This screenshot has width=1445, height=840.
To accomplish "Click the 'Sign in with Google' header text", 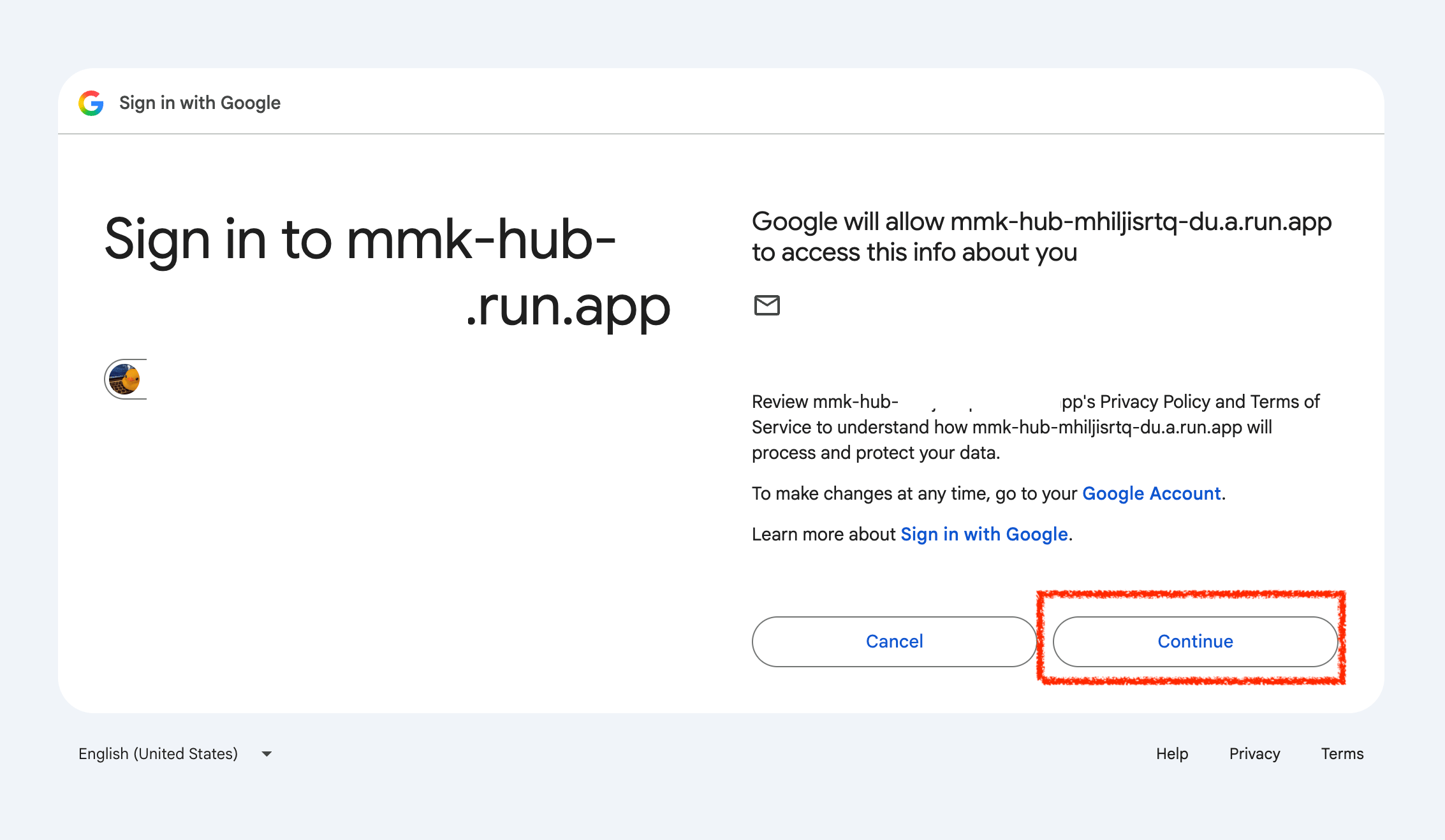I will [x=200, y=103].
